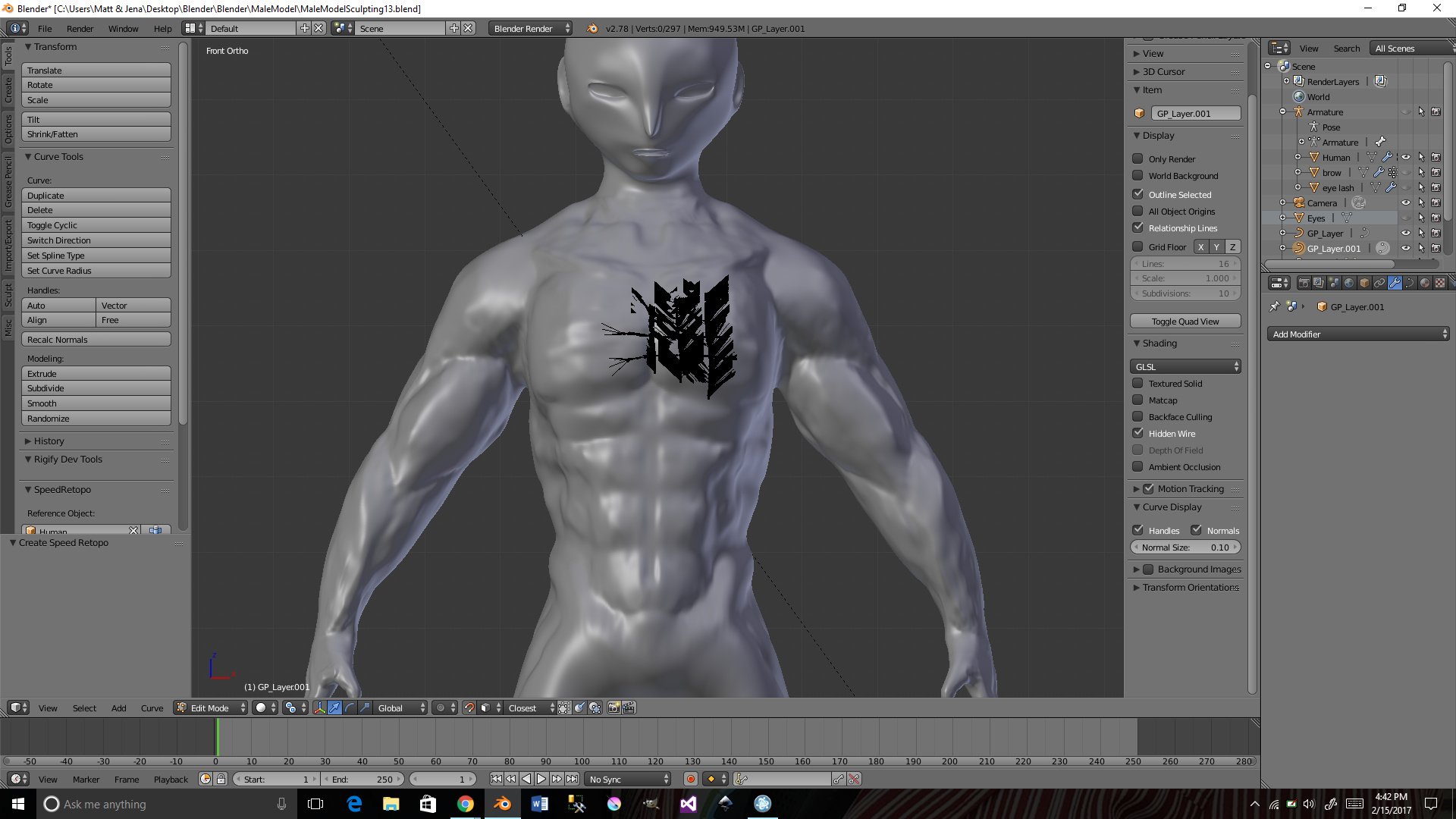Turn on Backface Culling
The width and height of the screenshot is (1456, 819).
(1137, 416)
